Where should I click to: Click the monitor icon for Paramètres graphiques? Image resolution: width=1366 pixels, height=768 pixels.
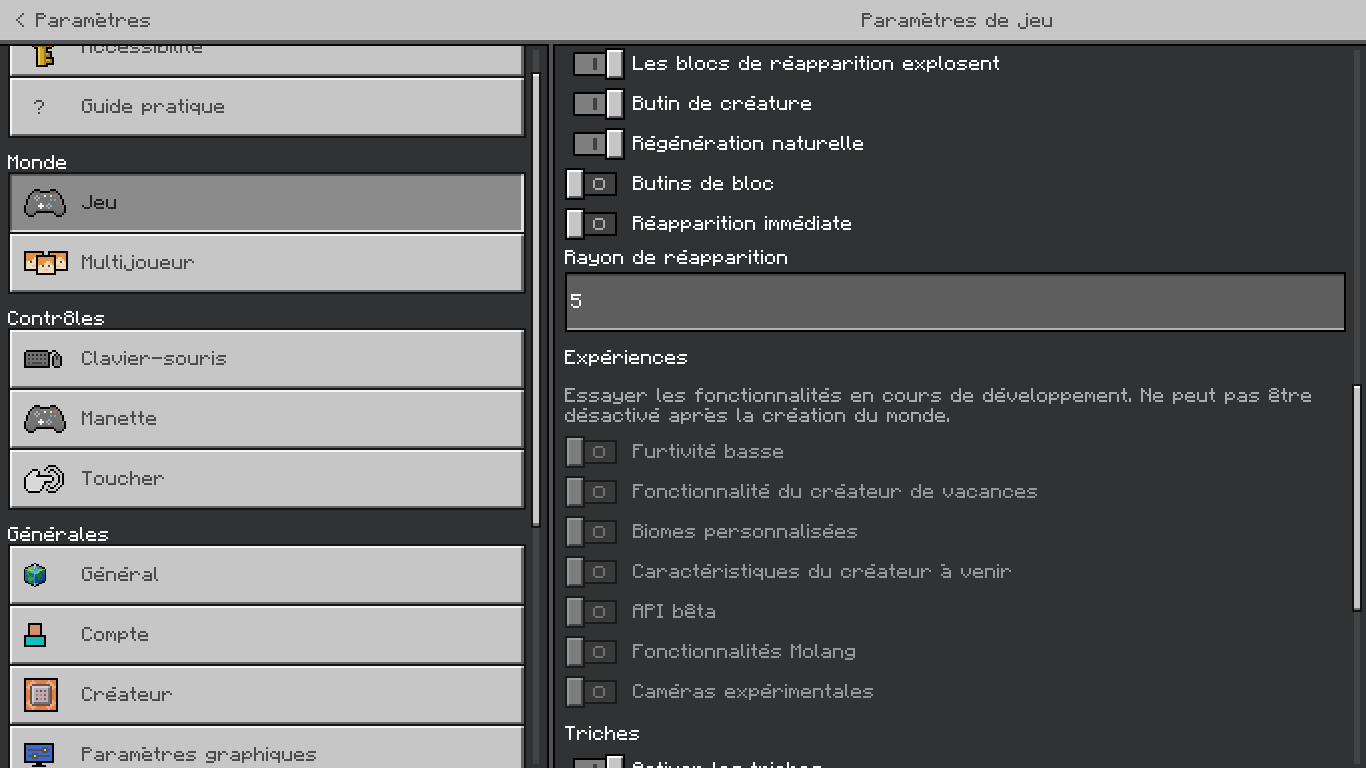click(39, 753)
